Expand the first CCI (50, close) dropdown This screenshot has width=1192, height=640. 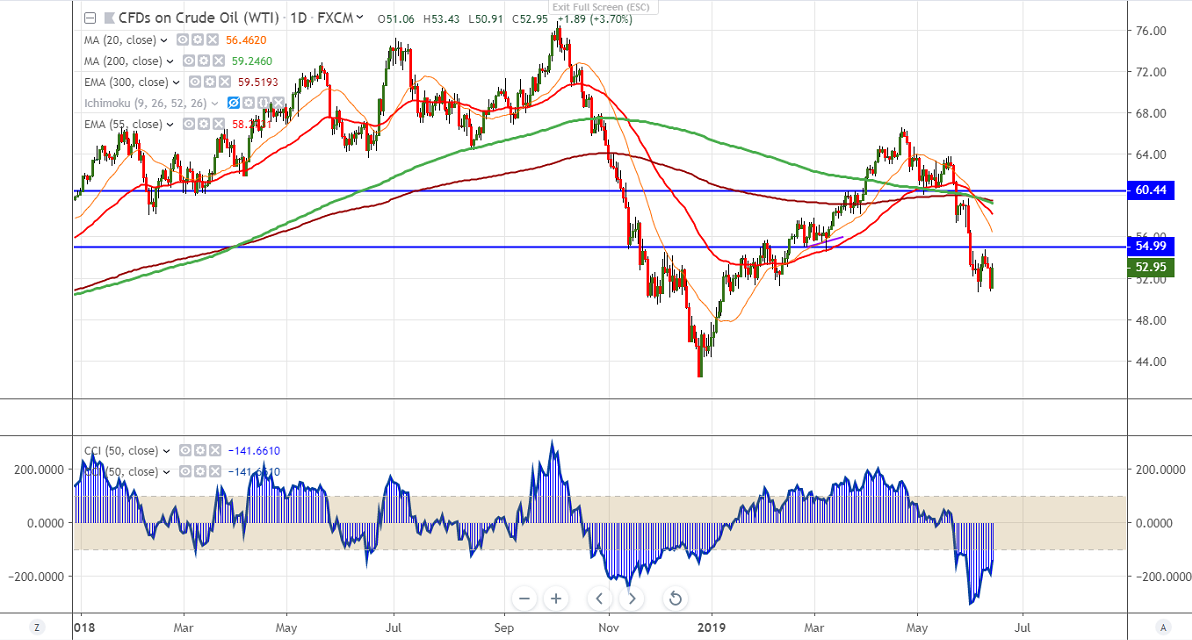coord(166,451)
